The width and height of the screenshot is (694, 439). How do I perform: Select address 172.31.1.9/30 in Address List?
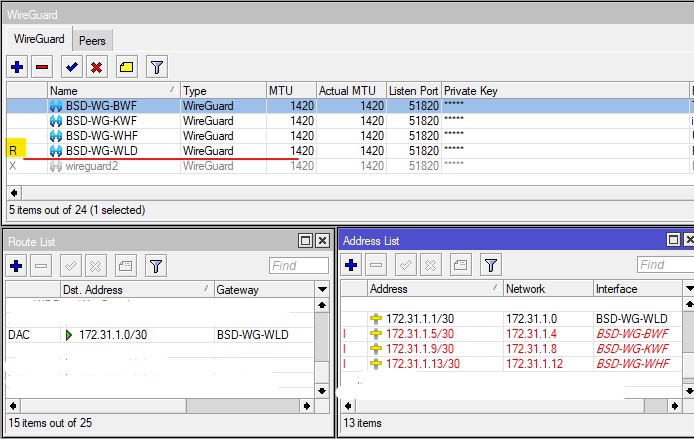[512, 349]
